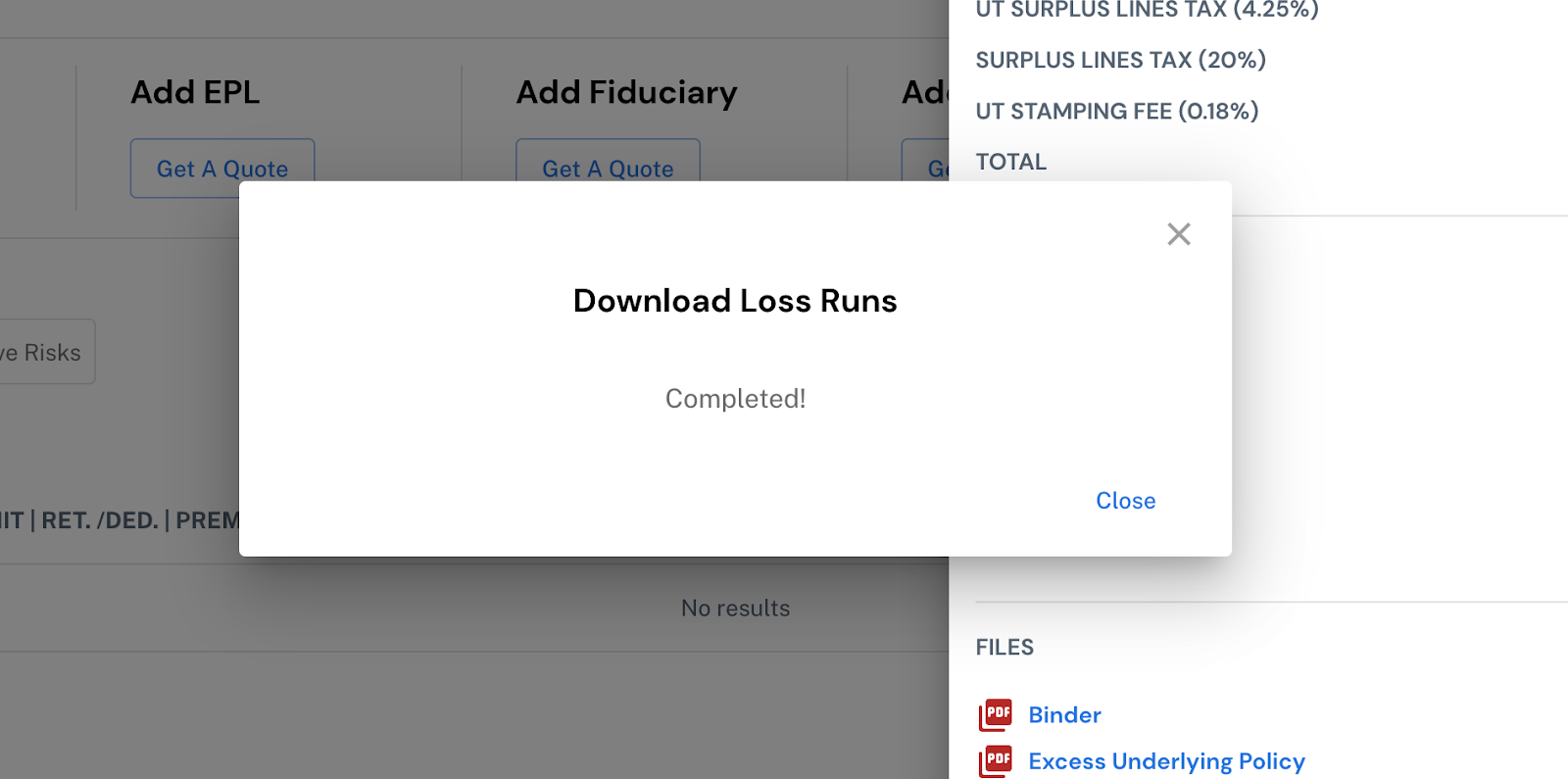Click the Close link in the dialog
The height and width of the screenshot is (779, 1568).
coord(1125,501)
